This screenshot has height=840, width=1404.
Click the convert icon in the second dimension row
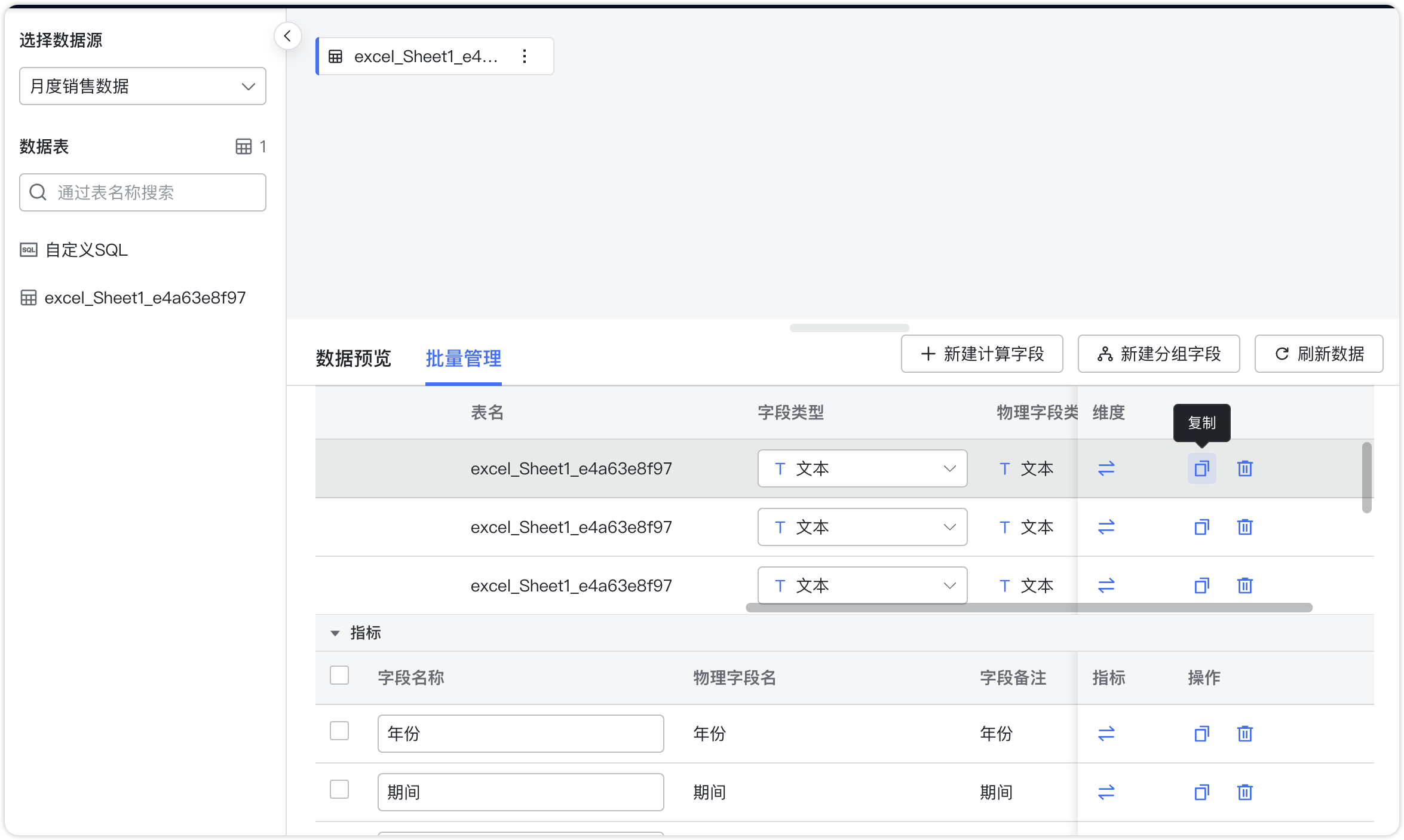pos(1106,527)
